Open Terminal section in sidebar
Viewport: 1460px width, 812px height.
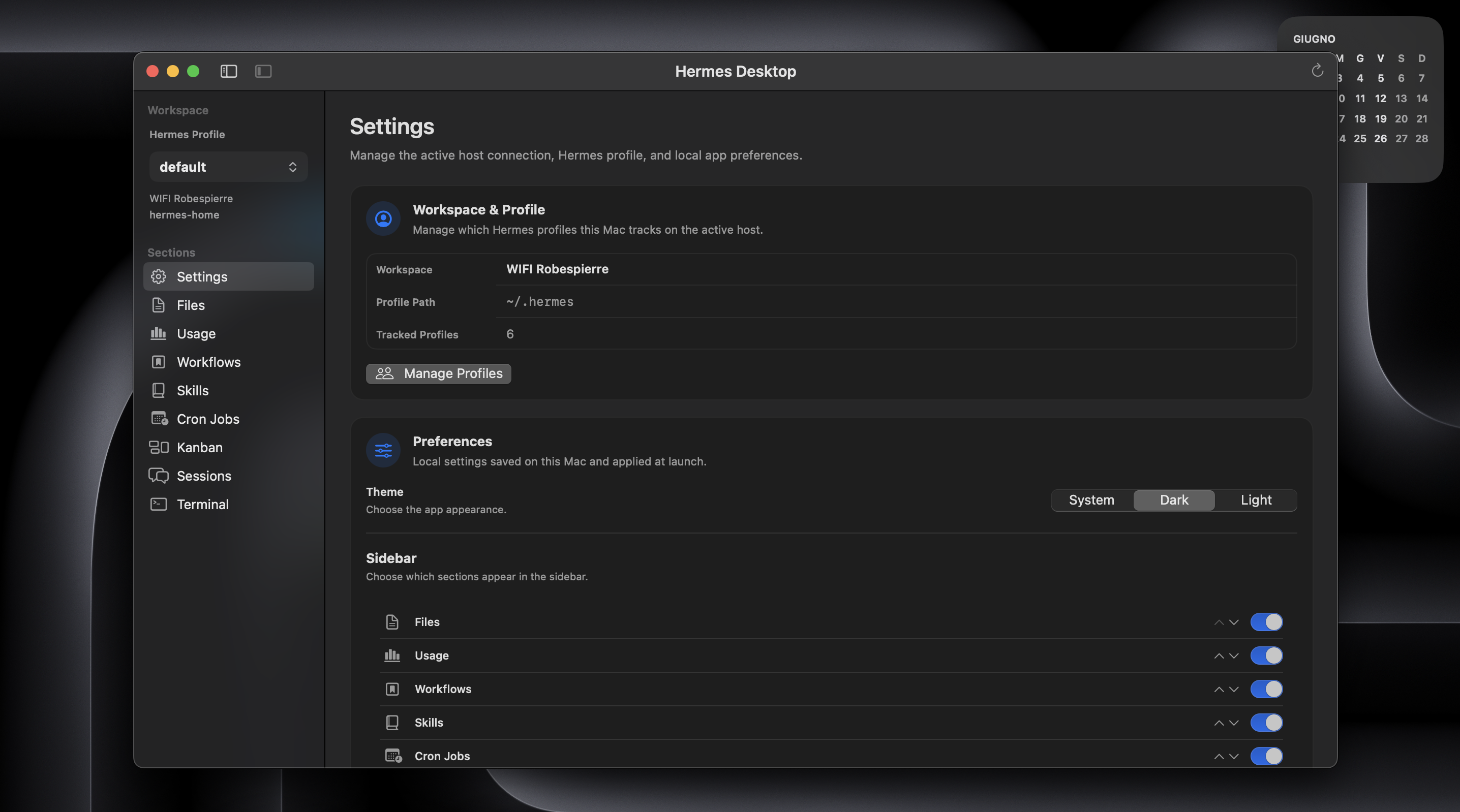click(228, 504)
